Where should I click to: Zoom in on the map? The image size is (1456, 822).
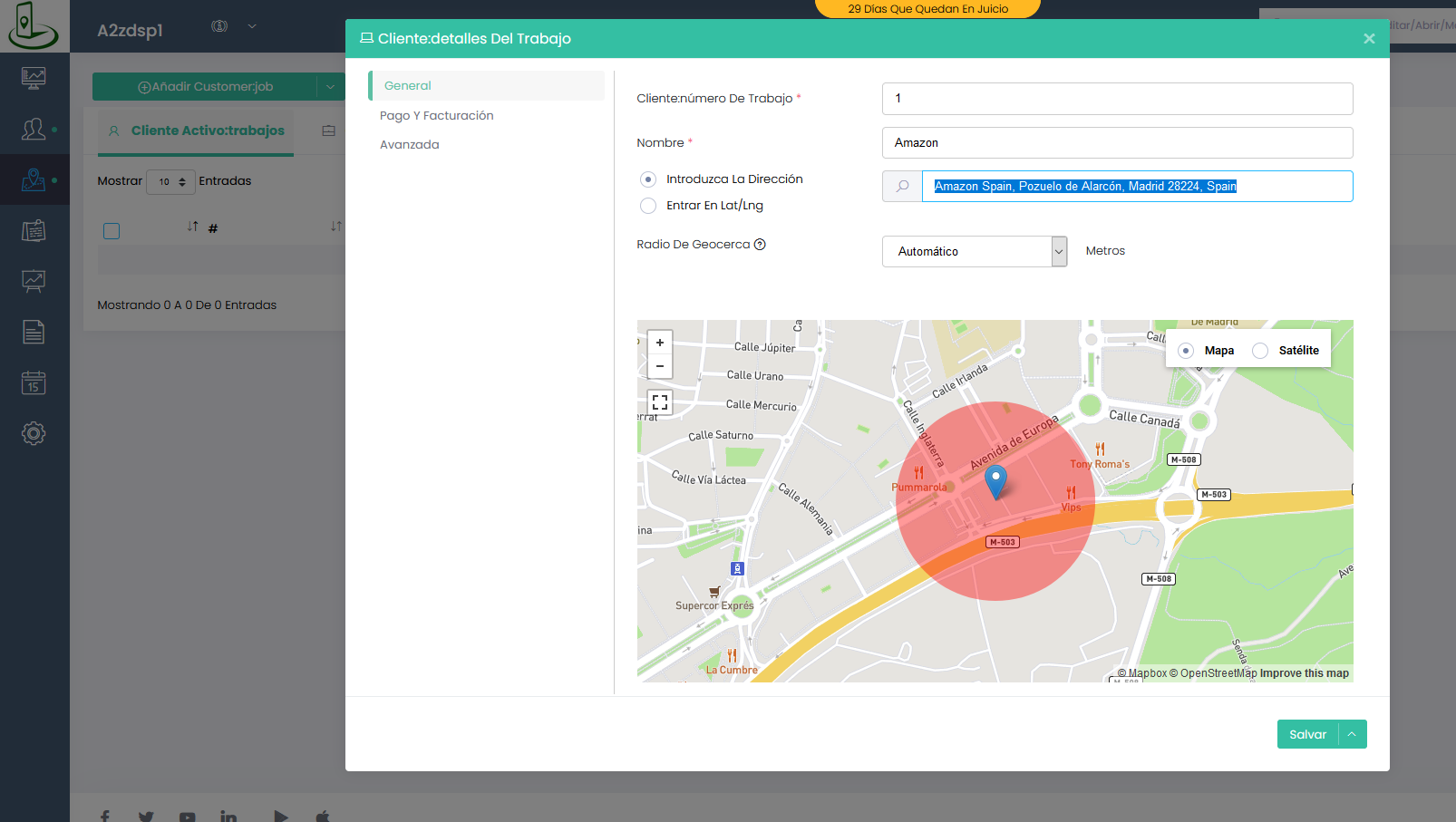click(660, 343)
